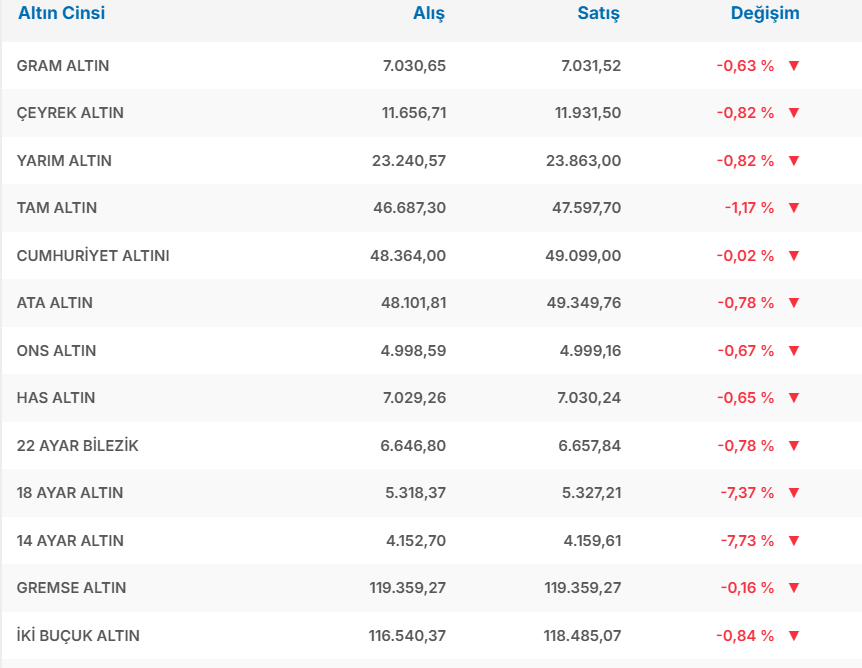Sort by the Altın Cinsi column header
Screen dimensions: 862x668
(x=61, y=14)
